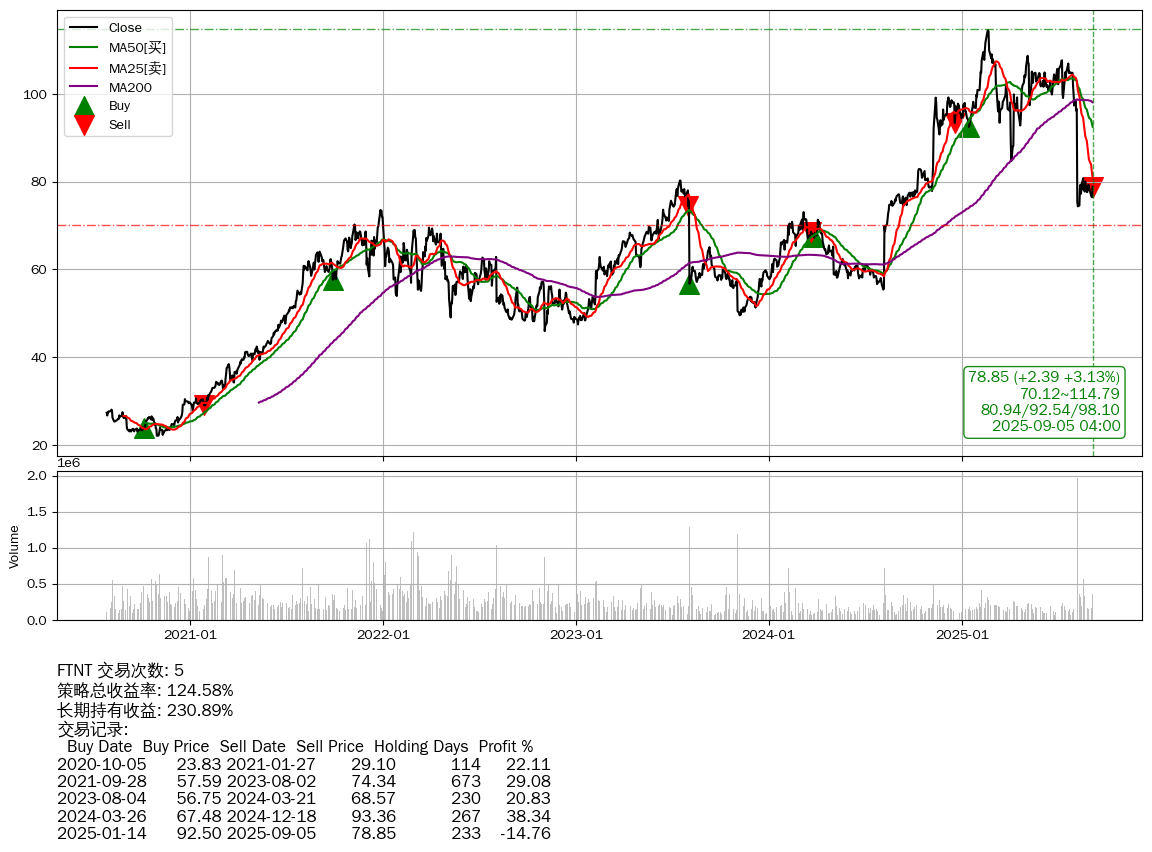
Task: Select the Sell marker near January 2021
Action: (x=204, y=403)
